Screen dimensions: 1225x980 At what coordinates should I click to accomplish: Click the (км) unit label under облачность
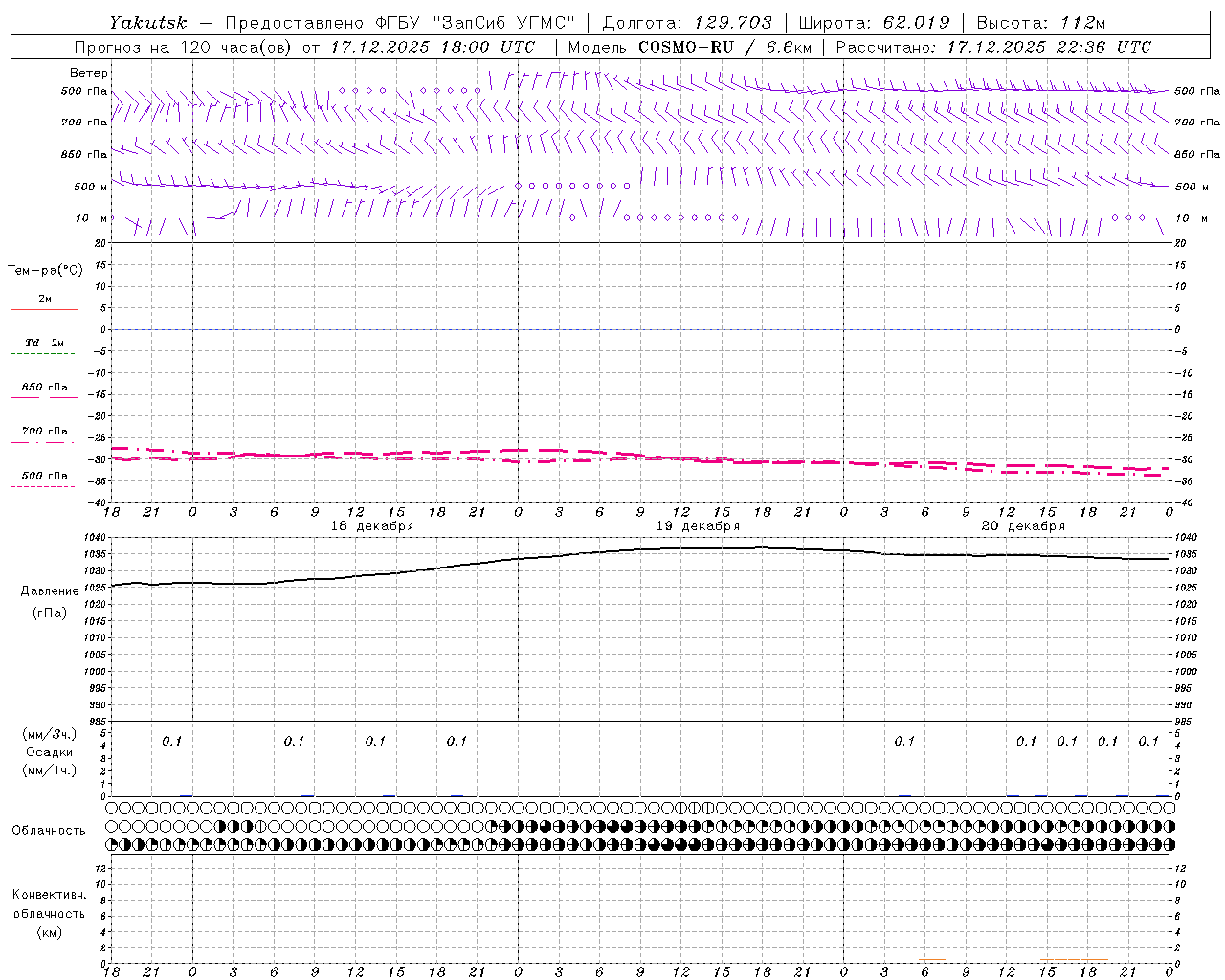pyautogui.click(x=49, y=932)
